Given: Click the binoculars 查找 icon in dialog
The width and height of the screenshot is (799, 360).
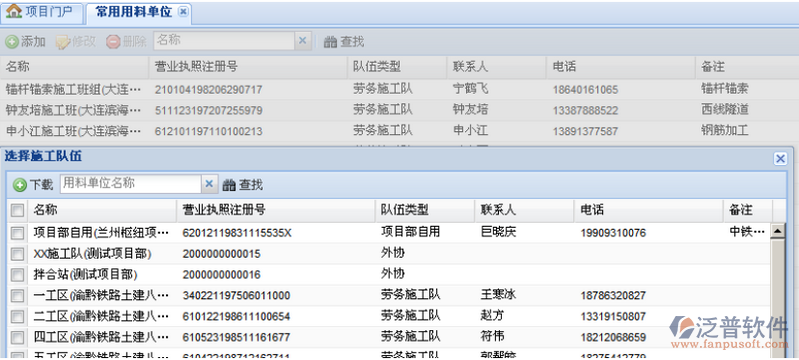Looking at the screenshot, I should (230, 185).
